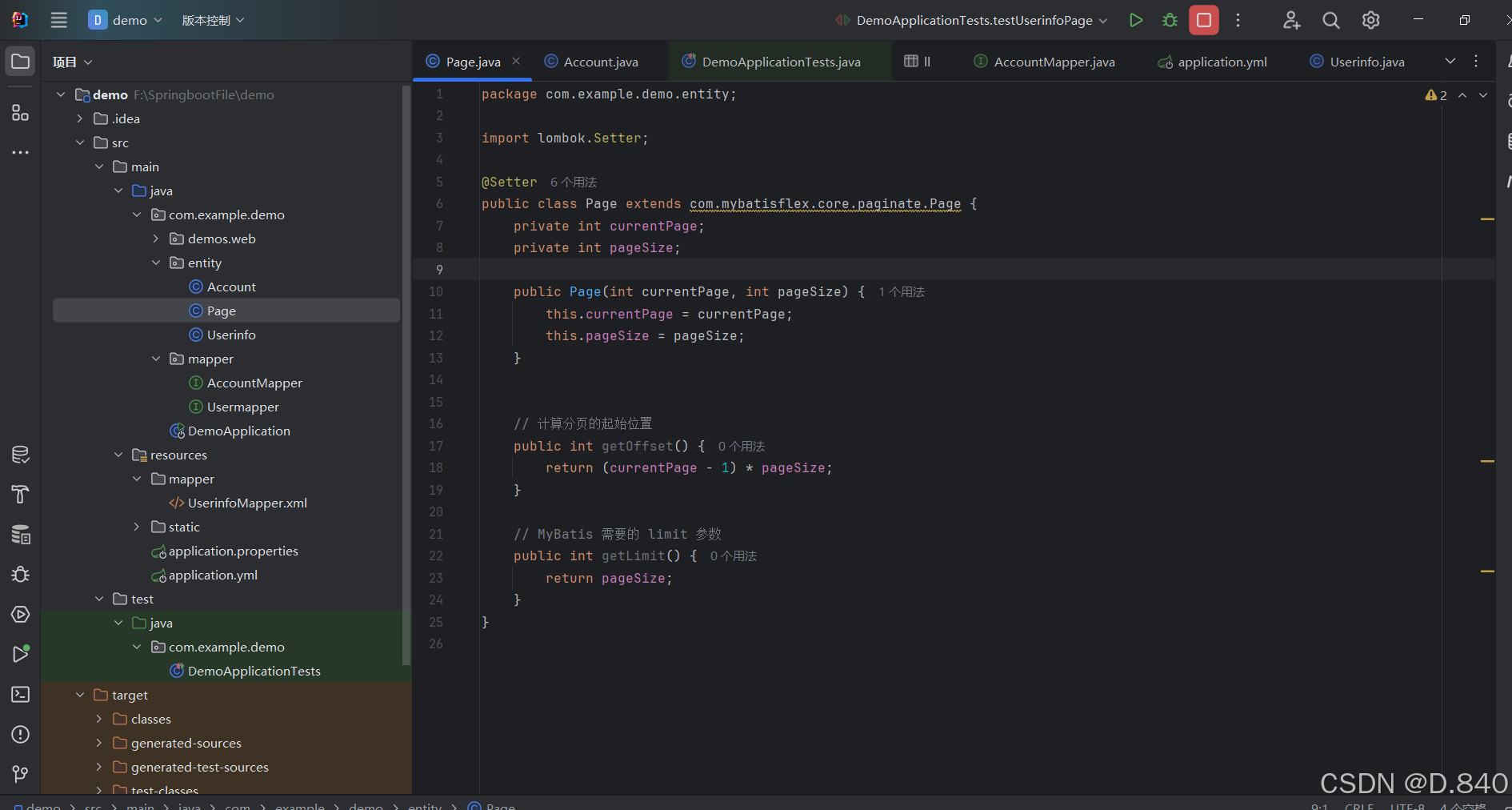This screenshot has height=810, width=1512.
Task: Open the Problems tool window
Action: coord(20,735)
